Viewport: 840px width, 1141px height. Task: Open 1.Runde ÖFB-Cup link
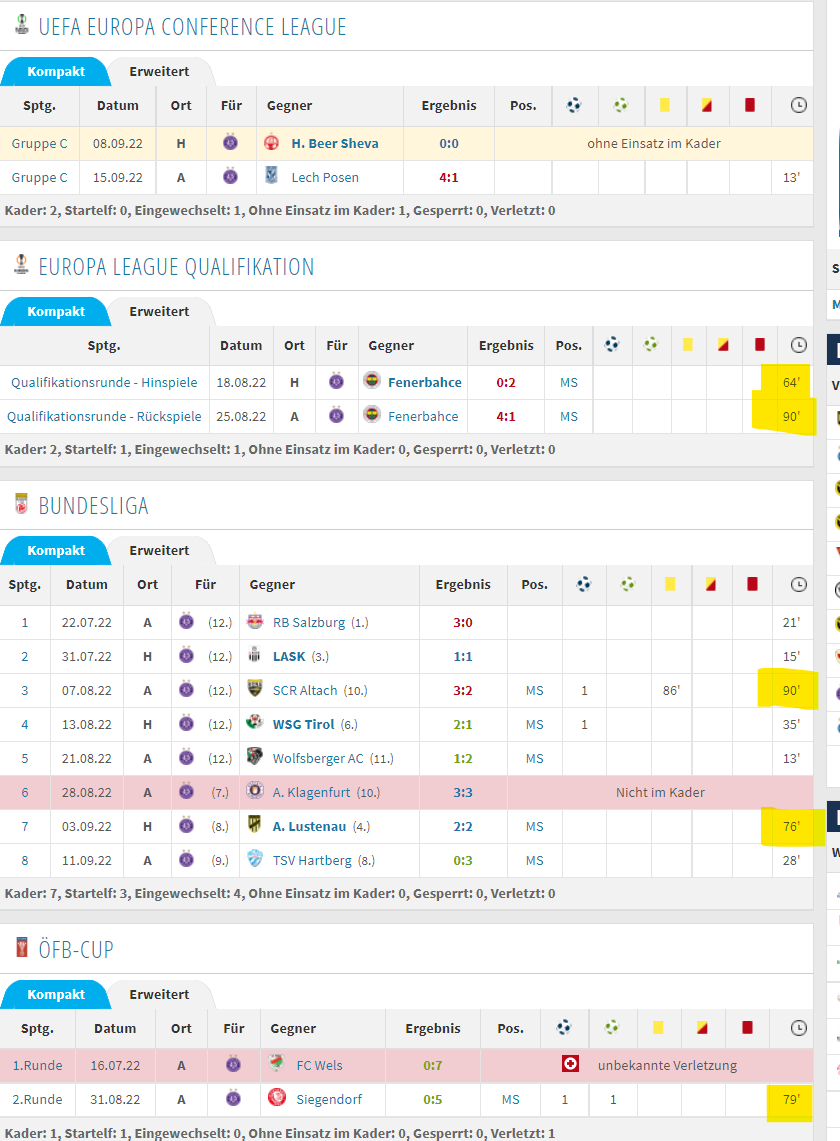[x=37, y=1066]
